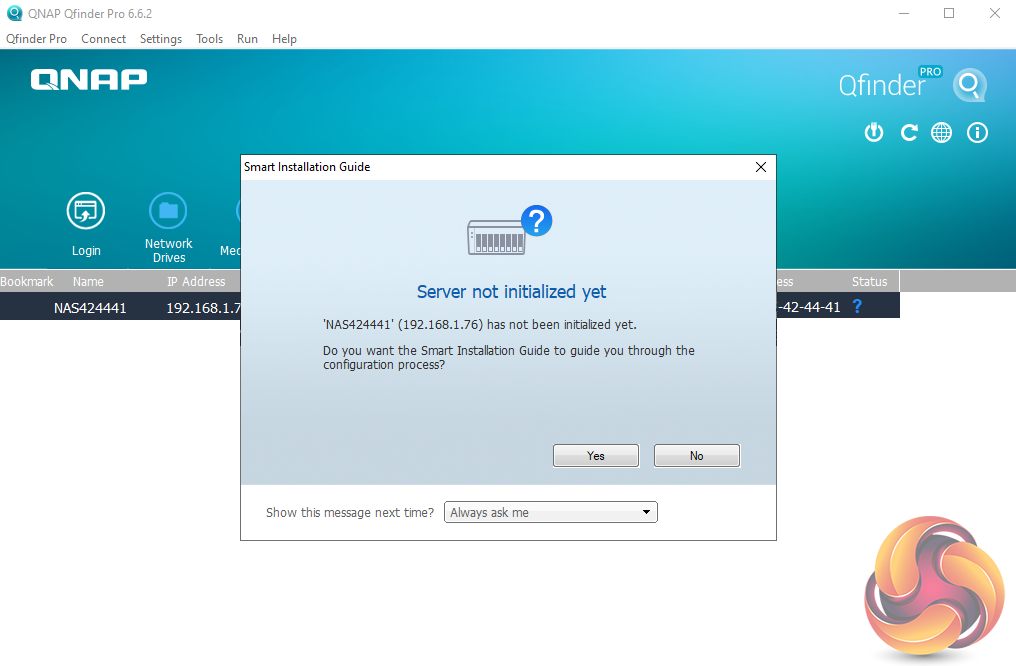The height and width of the screenshot is (666, 1016).
Task: Click the 'Server not initialized yet' heading
Action: tap(511, 292)
